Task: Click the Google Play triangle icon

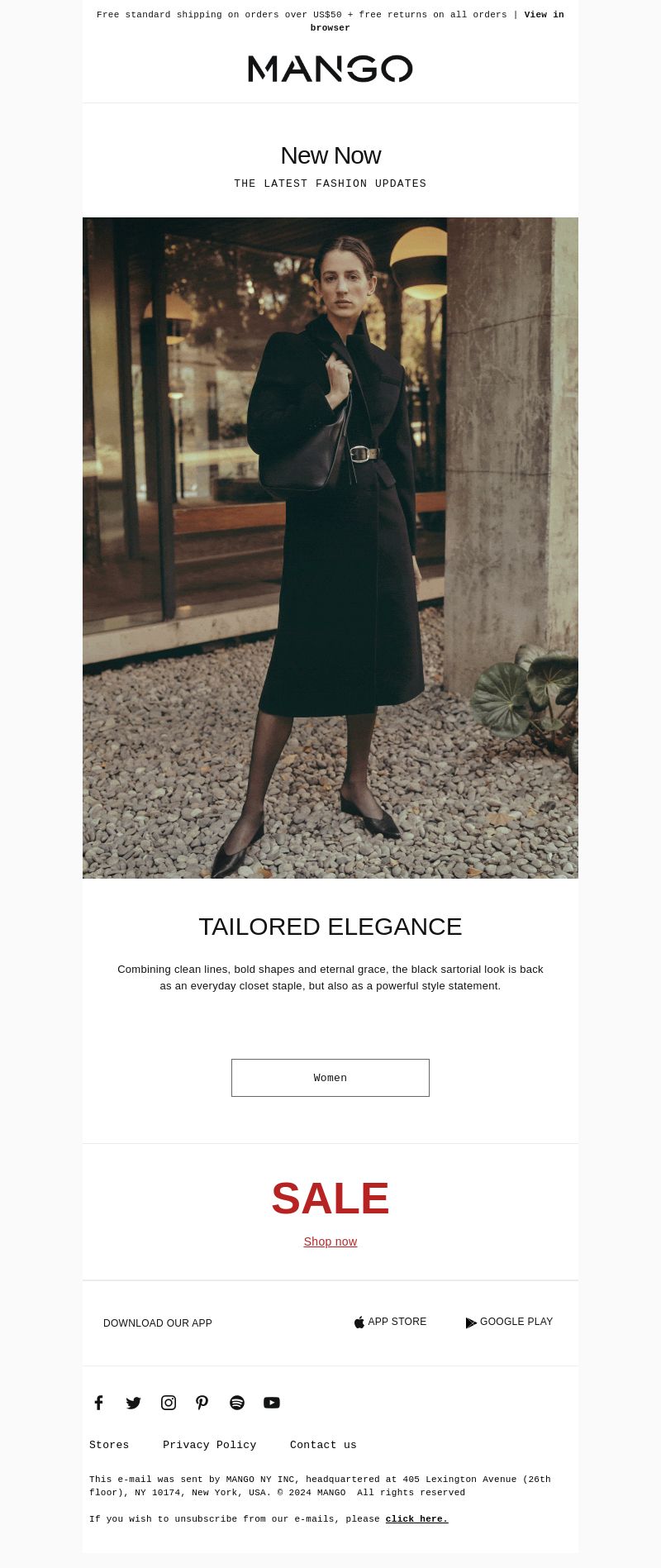Action: point(471,1323)
